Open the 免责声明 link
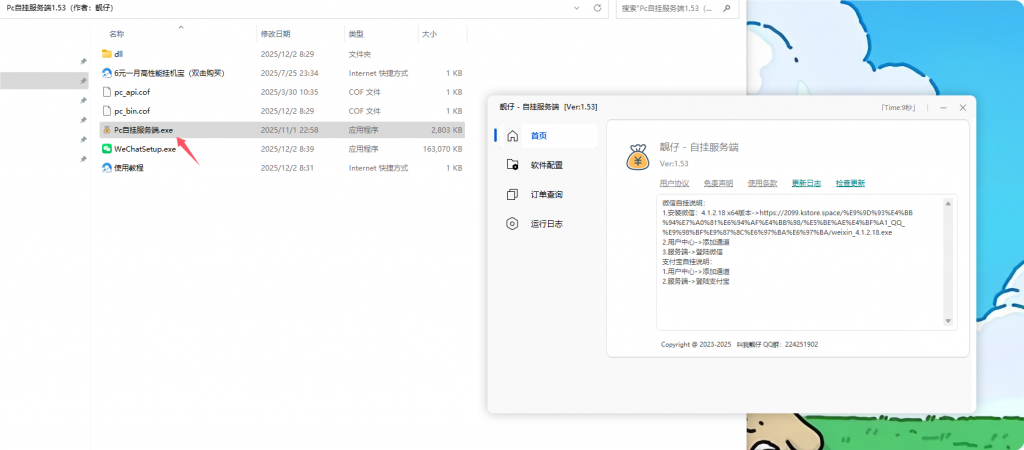This screenshot has height=450, width=1024. [718, 184]
